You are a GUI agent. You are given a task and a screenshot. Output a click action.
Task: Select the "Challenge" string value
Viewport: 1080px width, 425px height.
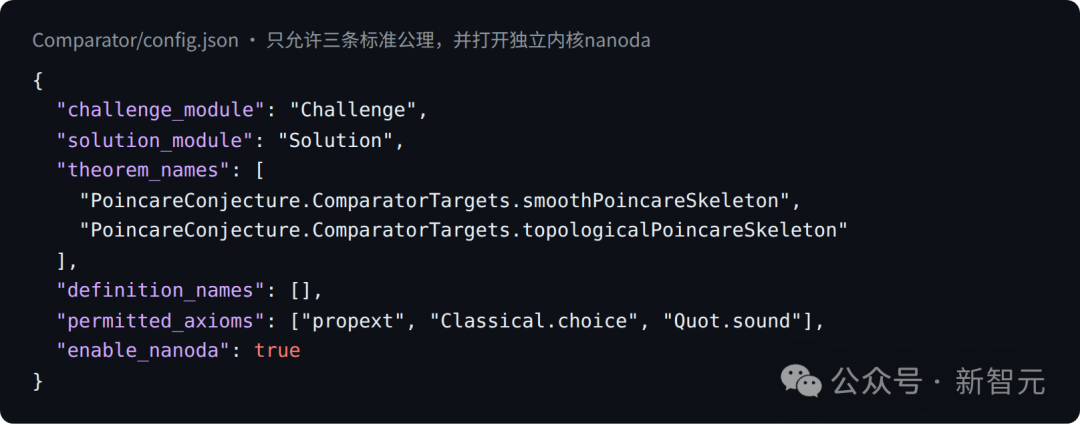click(353, 110)
